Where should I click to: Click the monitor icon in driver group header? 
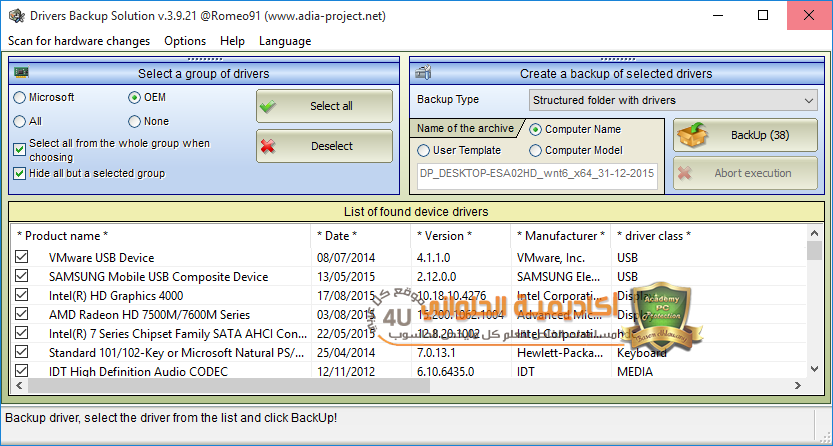click(x=21, y=73)
